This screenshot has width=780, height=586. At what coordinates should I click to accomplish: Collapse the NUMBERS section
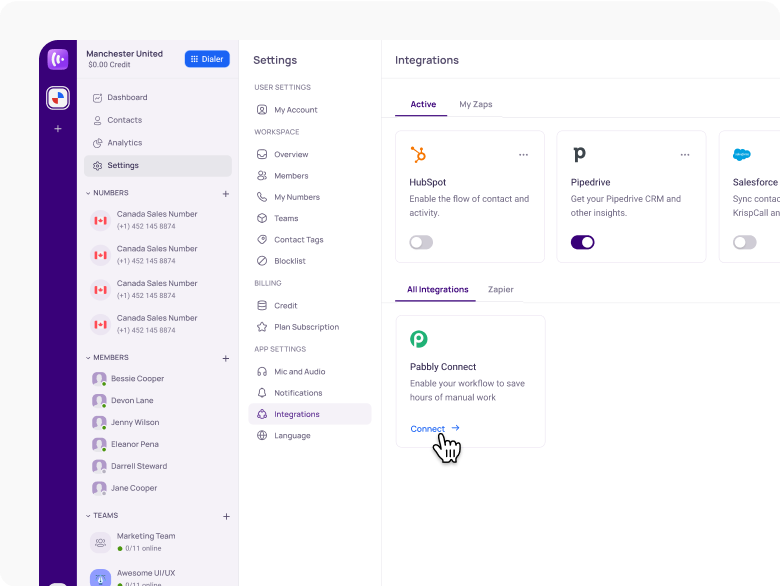88,193
